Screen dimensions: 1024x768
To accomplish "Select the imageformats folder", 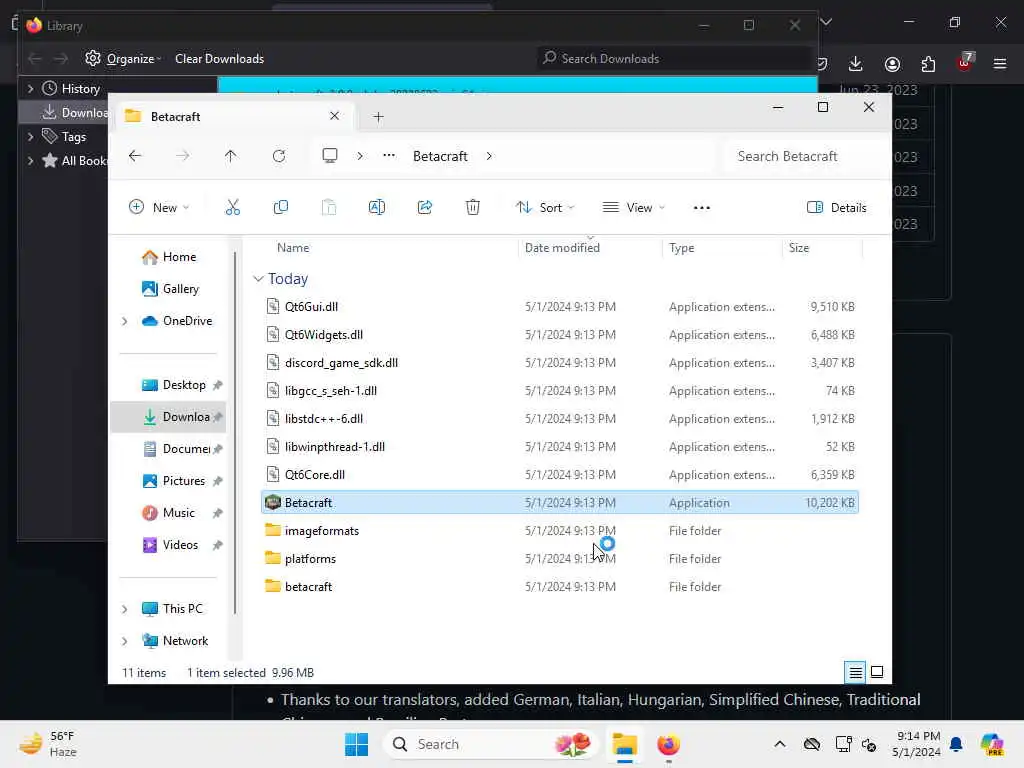I will pyautogui.click(x=560, y=530).
